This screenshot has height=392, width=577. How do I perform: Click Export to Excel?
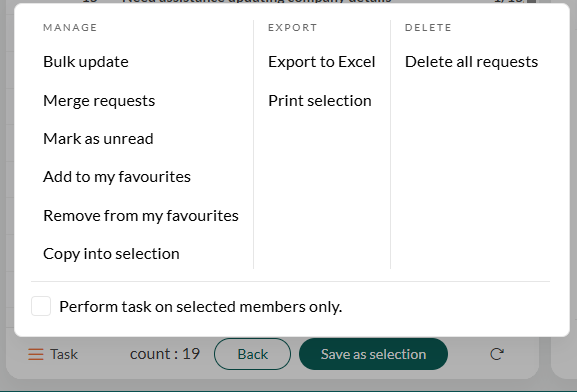pos(322,61)
